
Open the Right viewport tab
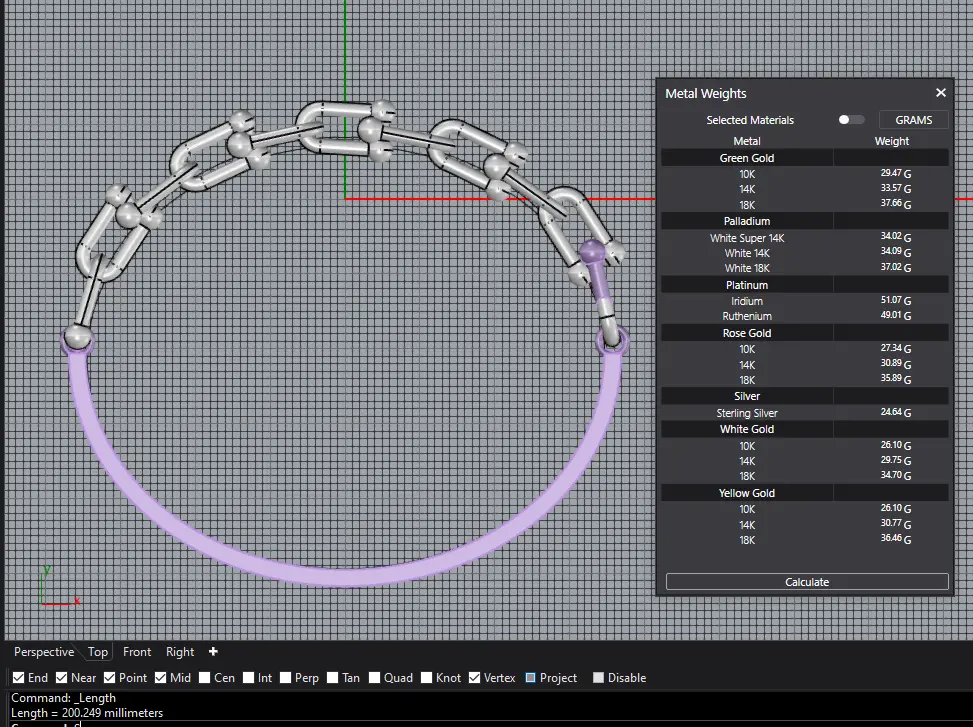pyautogui.click(x=180, y=652)
